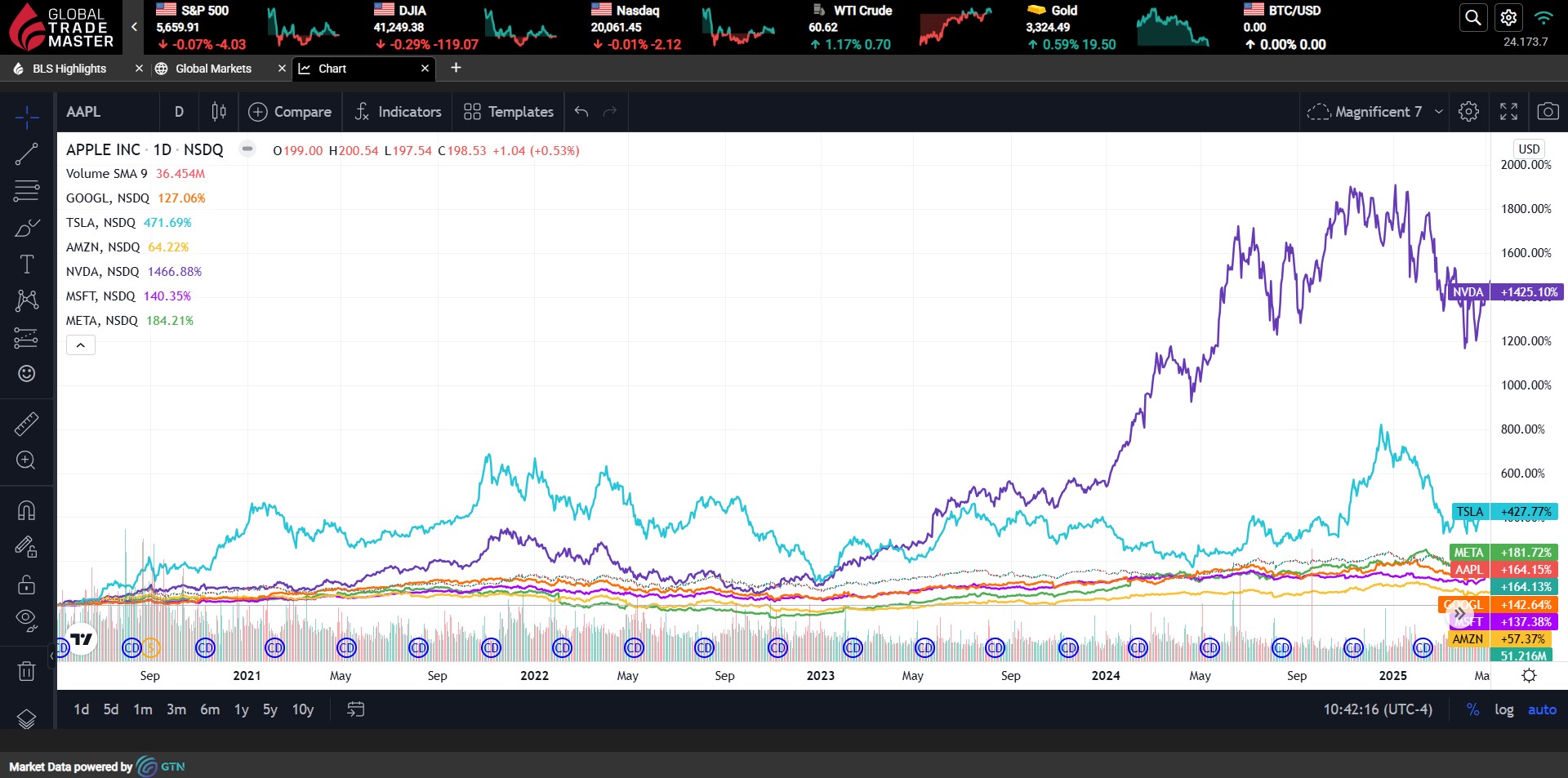This screenshot has width=1568, height=778.
Task: Select the 1m time range
Action: [143, 709]
